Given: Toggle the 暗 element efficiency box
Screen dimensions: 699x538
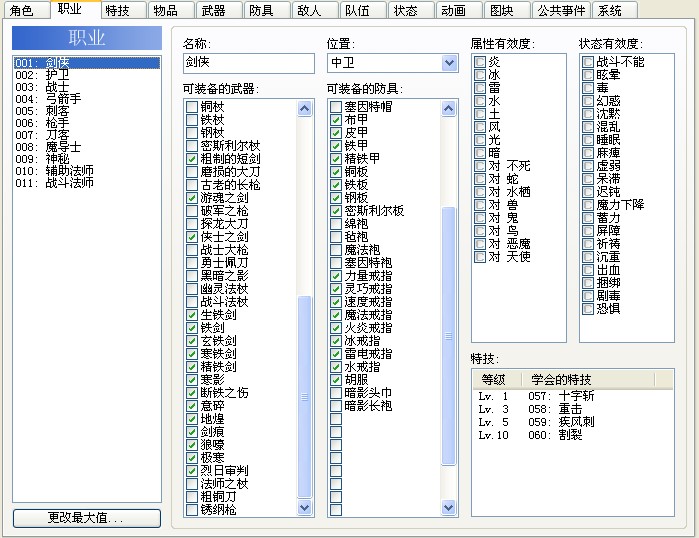Looking at the screenshot, I should (480, 153).
